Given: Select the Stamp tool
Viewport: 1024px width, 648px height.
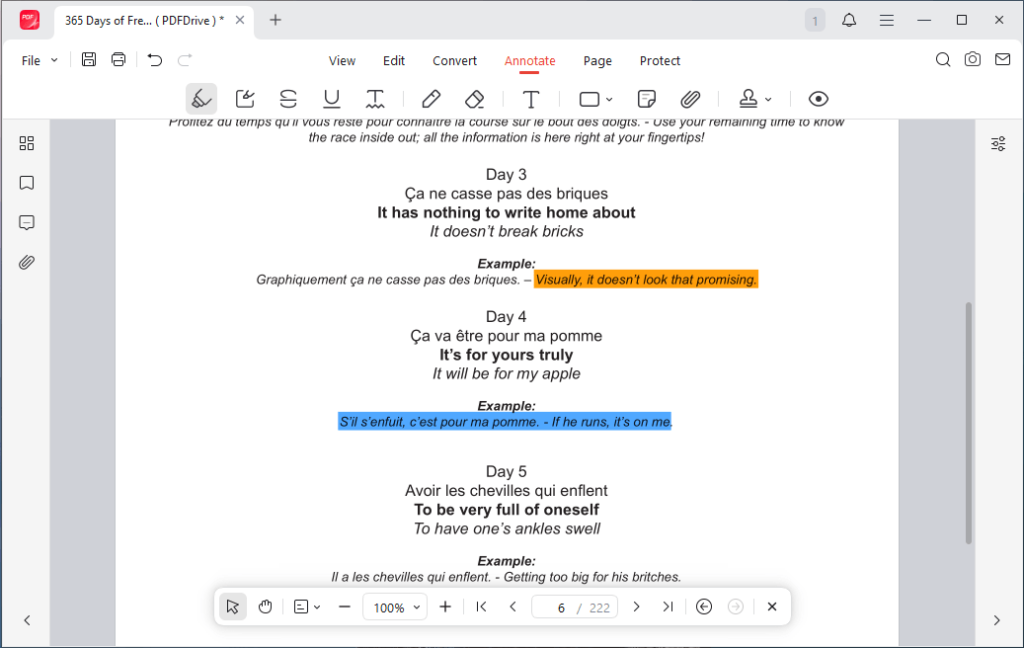Looking at the screenshot, I should 748,99.
